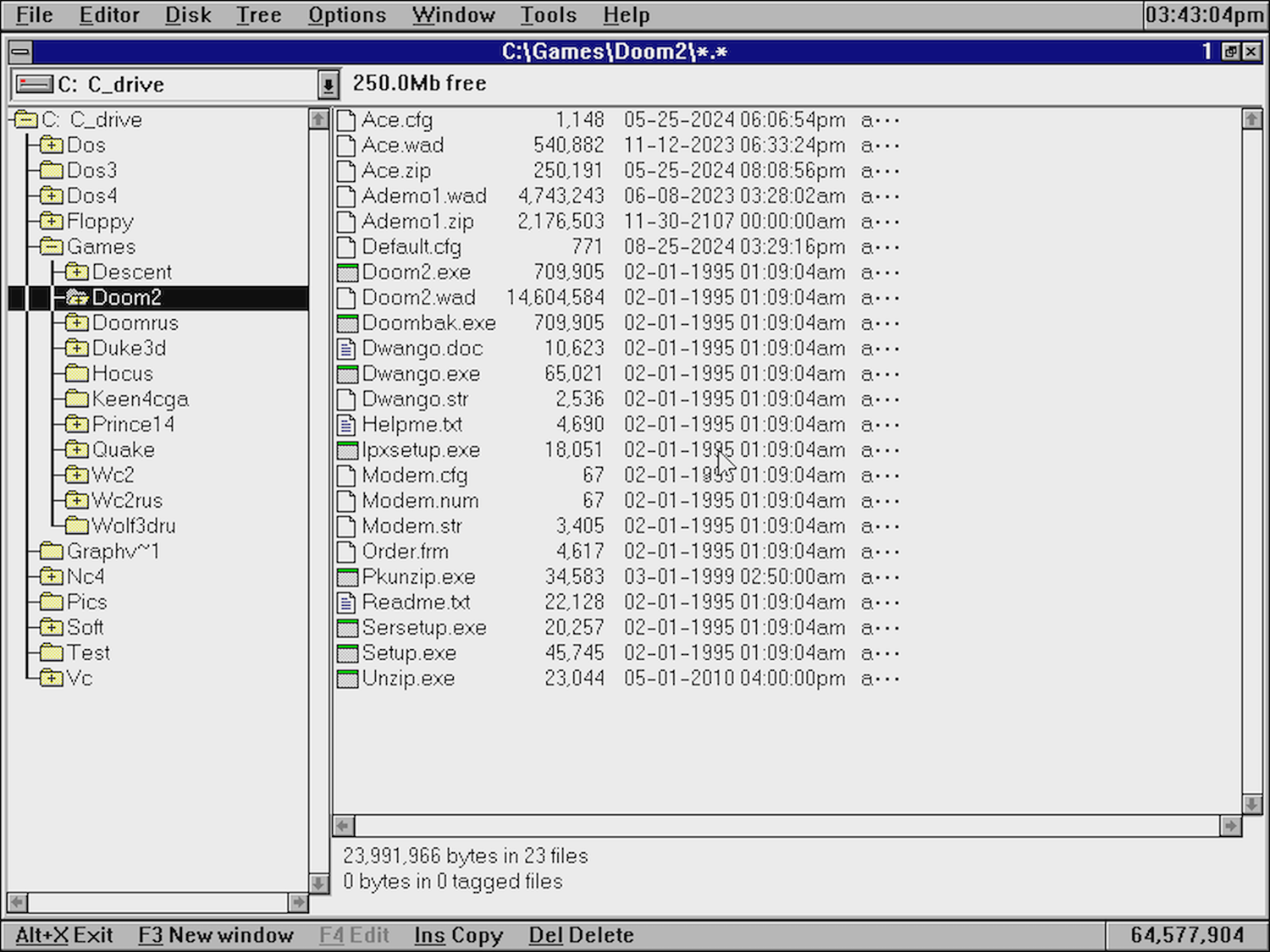Click the Unzip.exe program icon
Viewport: 1270px width, 952px height.
(x=346, y=679)
